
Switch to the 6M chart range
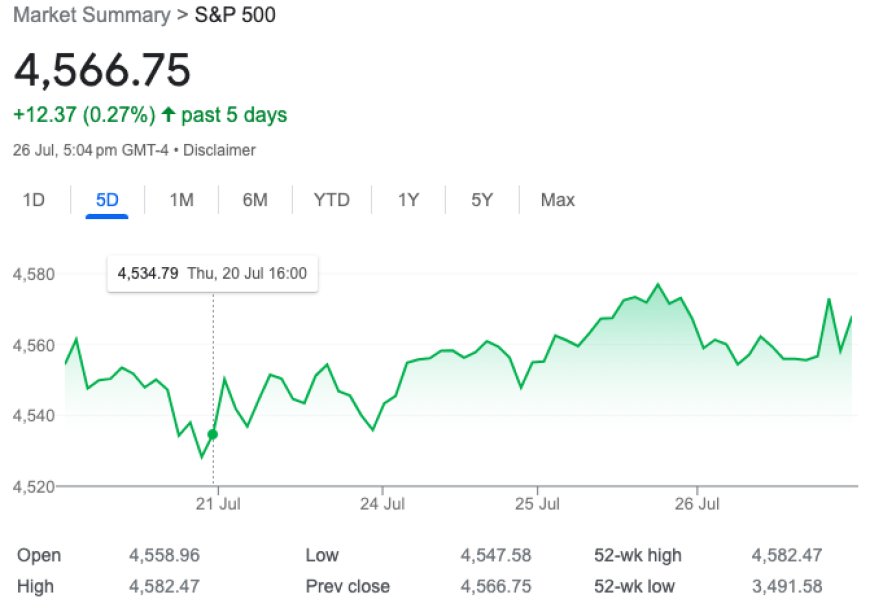click(255, 199)
